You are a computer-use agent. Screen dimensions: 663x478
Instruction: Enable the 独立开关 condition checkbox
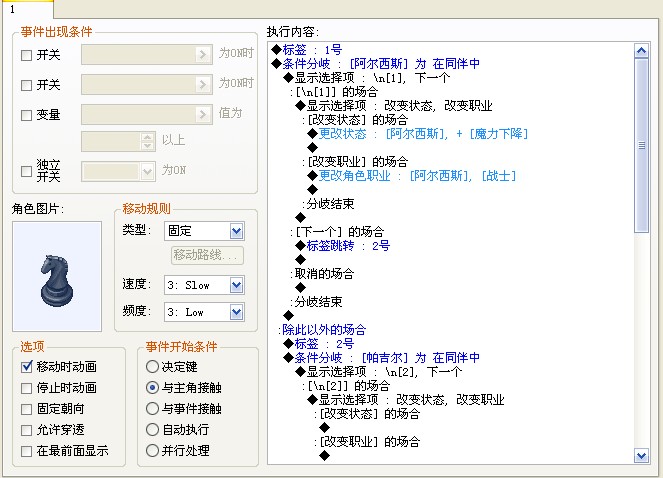(26, 171)
